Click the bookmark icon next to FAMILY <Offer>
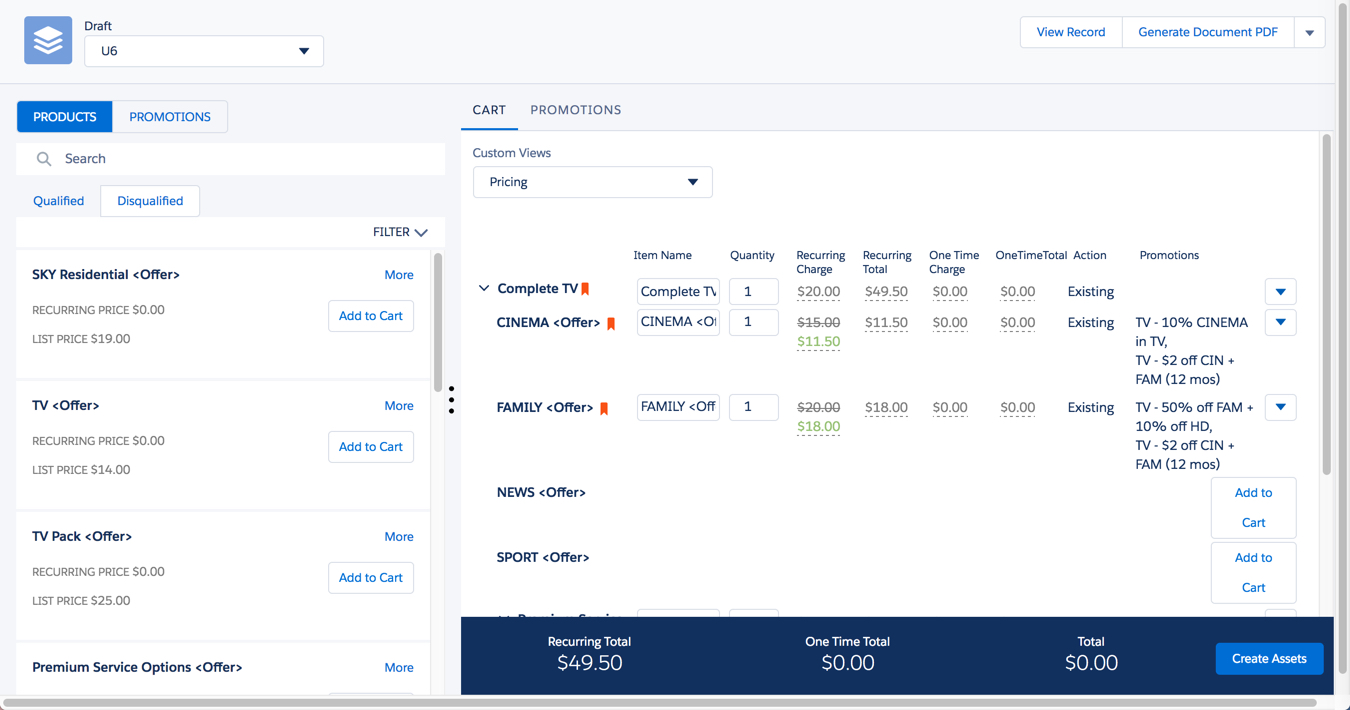The image size is (1350, 710). pos(604,408)
